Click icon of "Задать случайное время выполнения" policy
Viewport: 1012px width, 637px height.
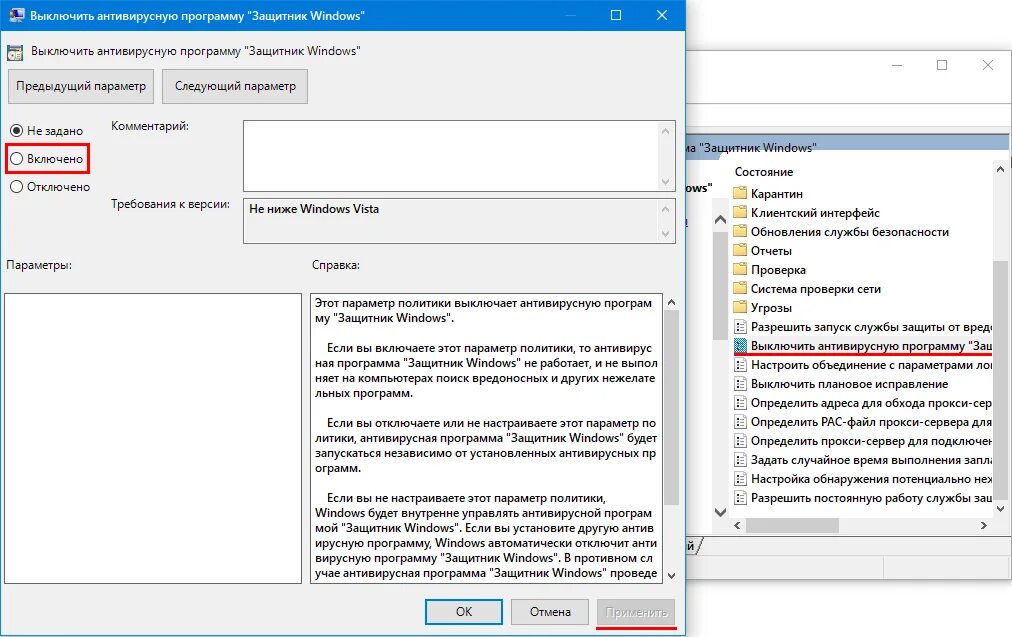coord(740,460)
